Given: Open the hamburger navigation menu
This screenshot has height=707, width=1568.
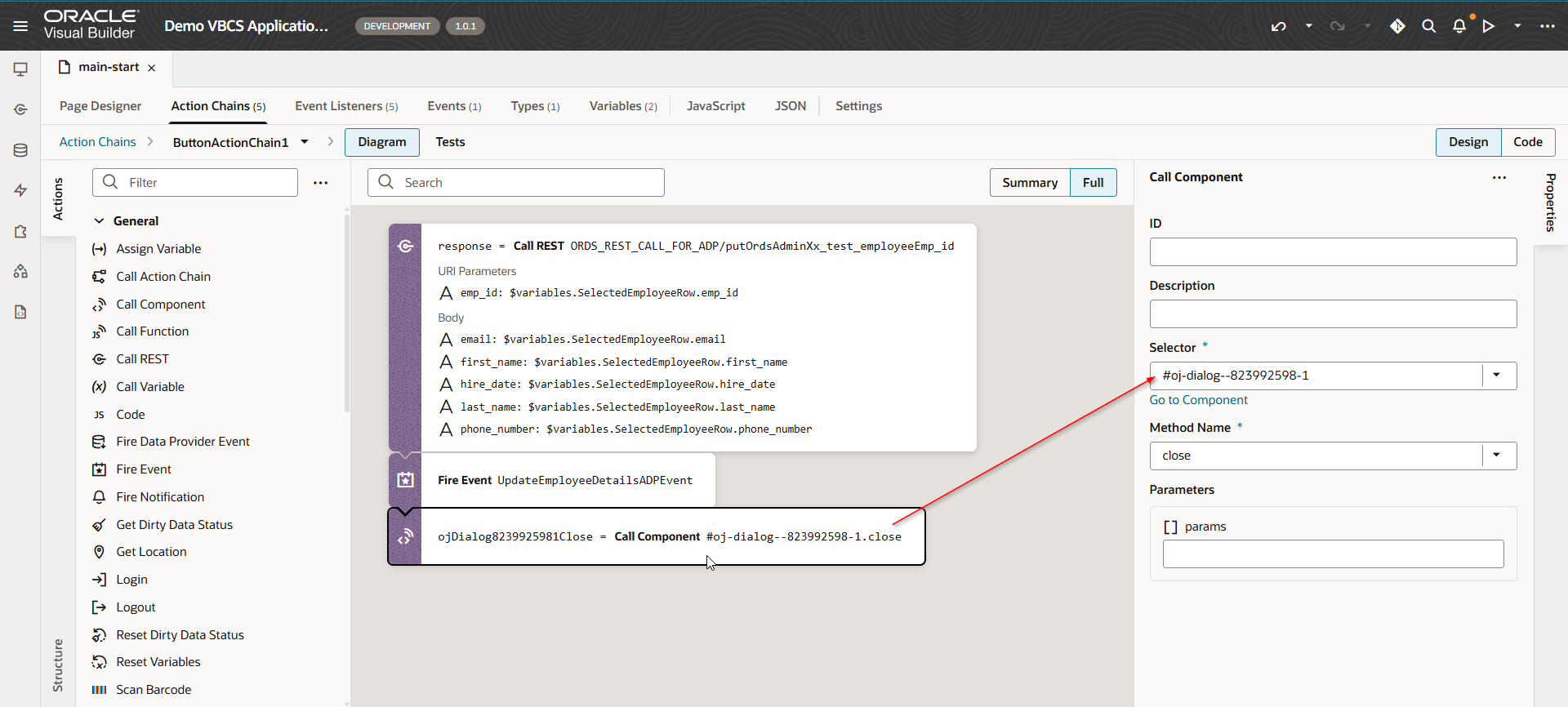Looking at the screenshot, I should point(20,26).
